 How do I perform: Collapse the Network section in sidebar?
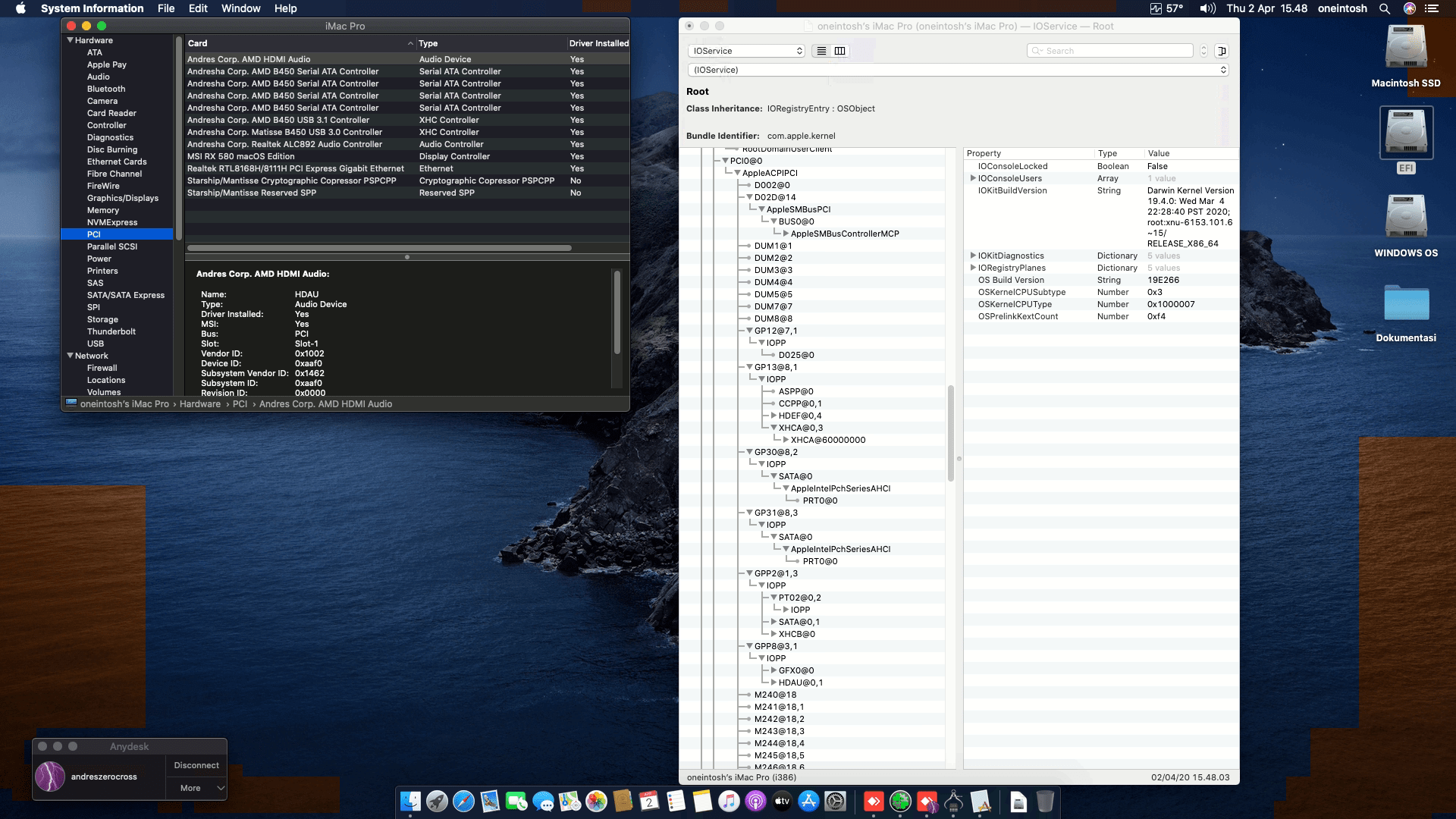click(x=71, y=356)
